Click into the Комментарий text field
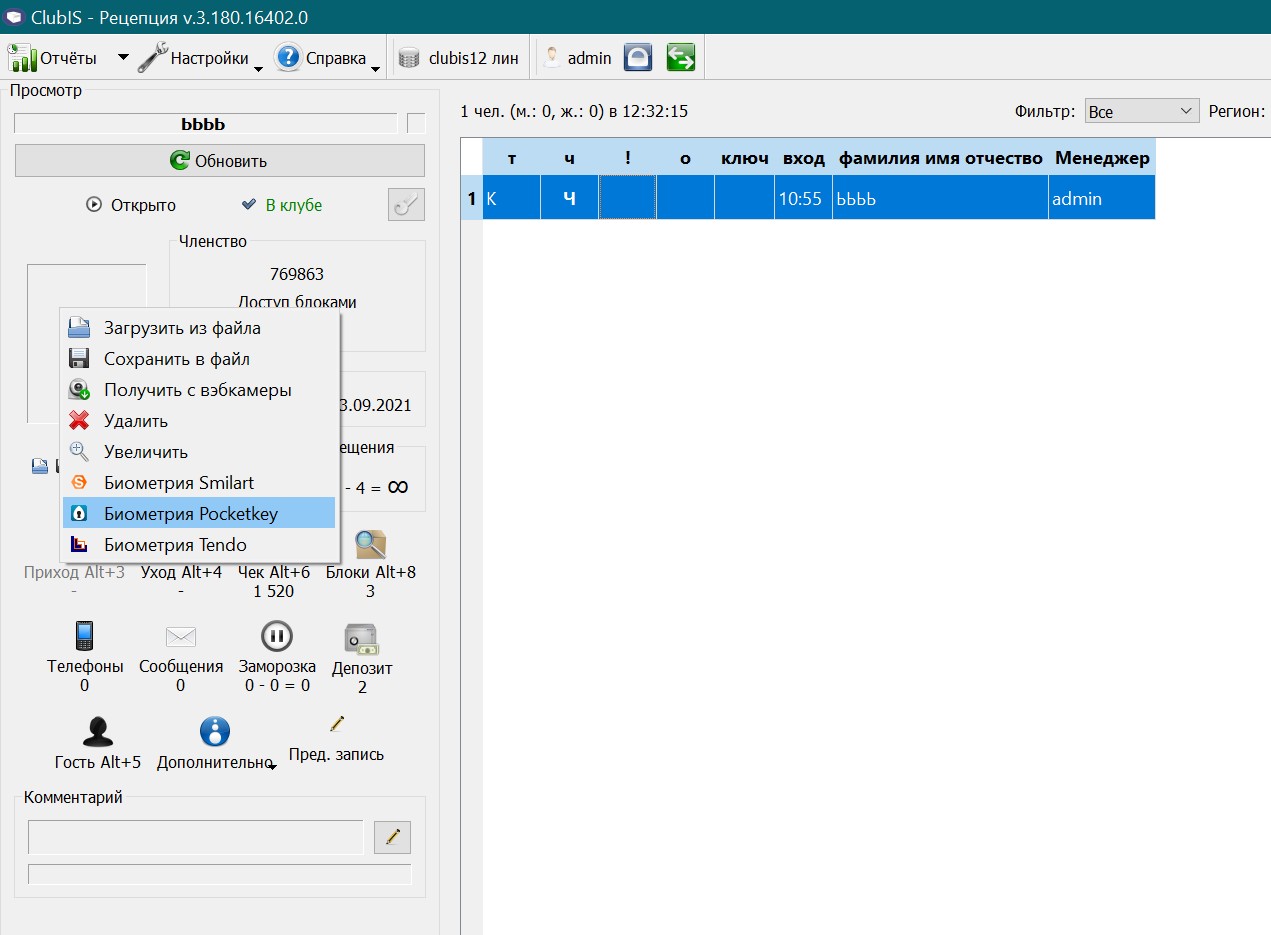 click(x=196, y=838)
